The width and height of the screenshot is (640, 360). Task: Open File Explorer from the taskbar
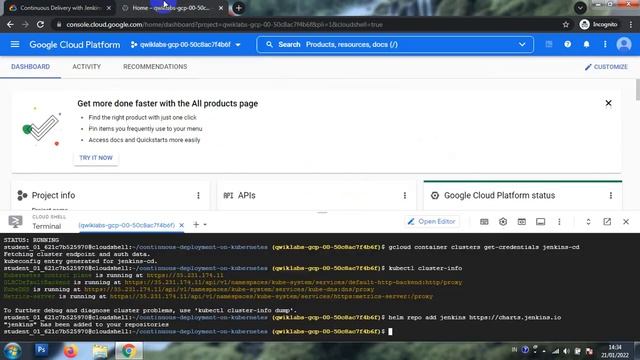[x=100, y=351]
